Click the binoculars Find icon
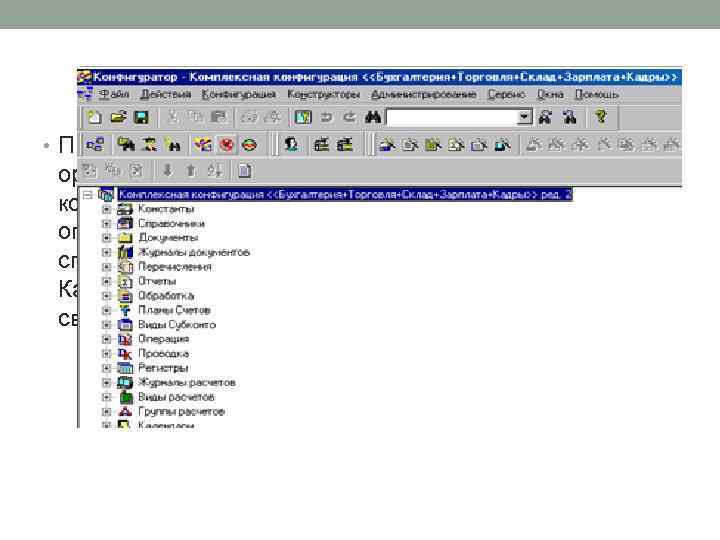 tap(373, 118)
